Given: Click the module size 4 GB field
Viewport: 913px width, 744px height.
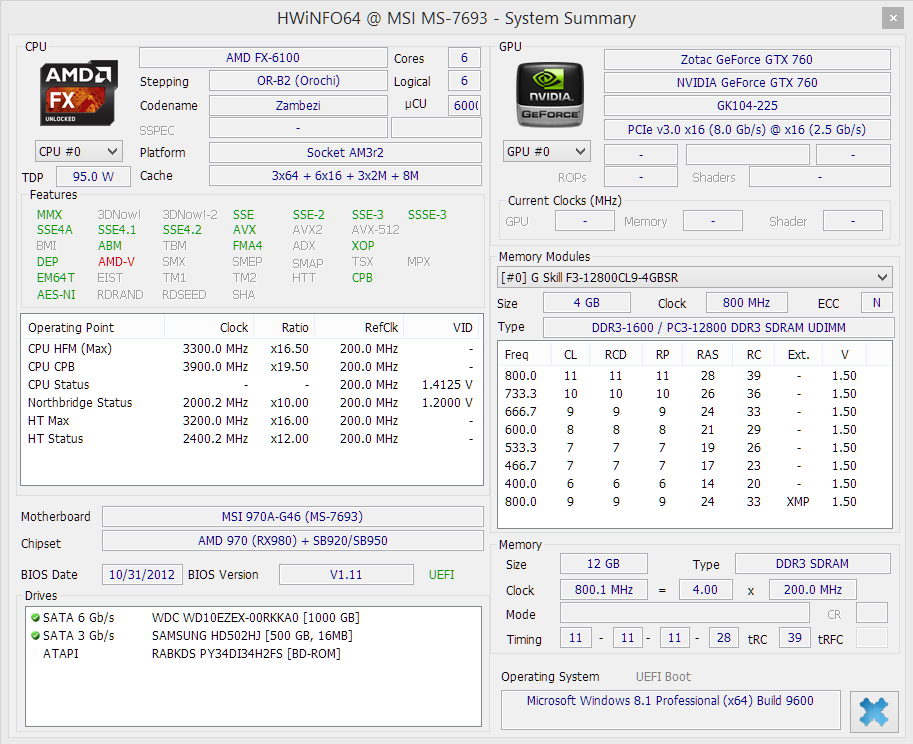Looking at the screenshot, I should tap(586, 303).
